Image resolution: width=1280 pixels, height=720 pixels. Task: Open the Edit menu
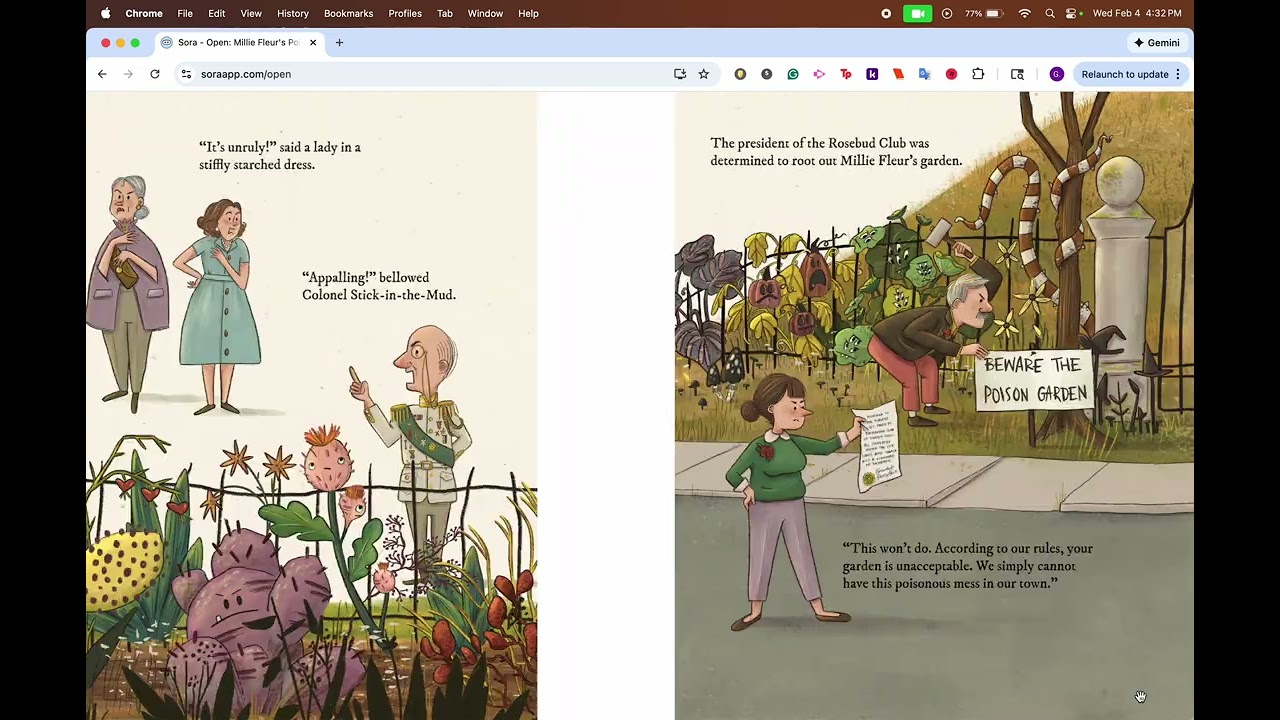tap(217, 14)
